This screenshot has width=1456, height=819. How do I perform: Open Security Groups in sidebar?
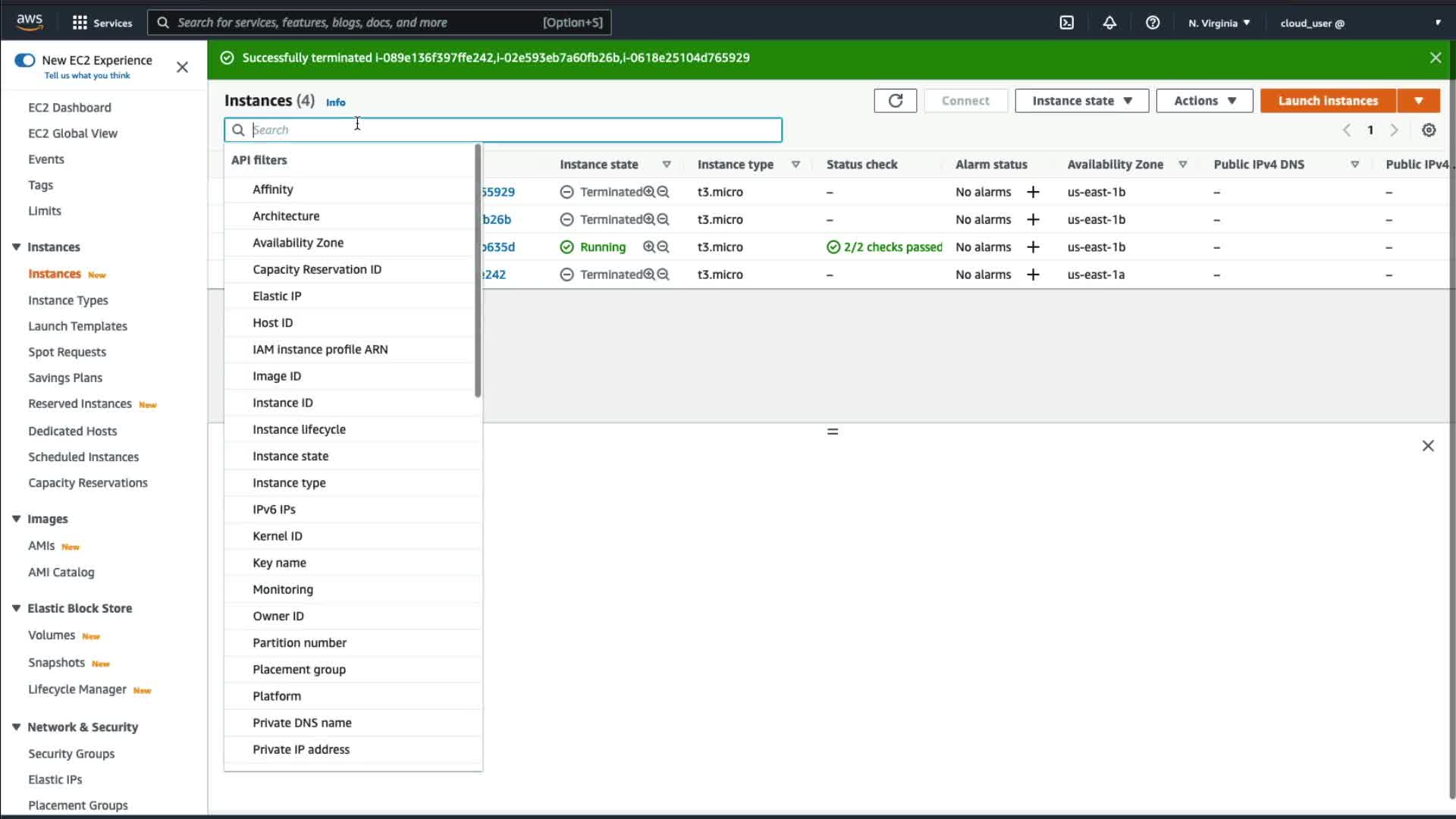coord(71,754)
